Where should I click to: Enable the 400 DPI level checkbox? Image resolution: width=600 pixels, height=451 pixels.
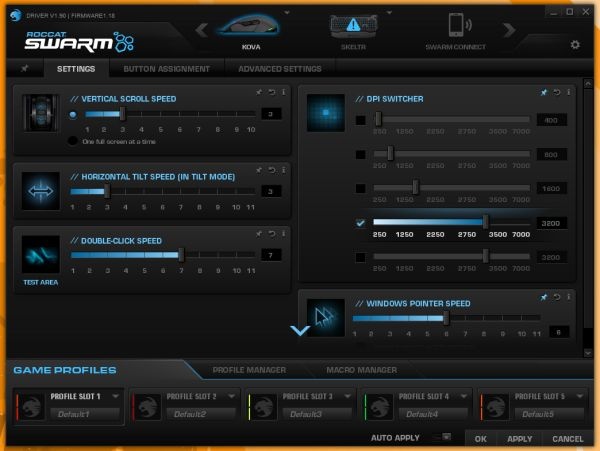360,120
